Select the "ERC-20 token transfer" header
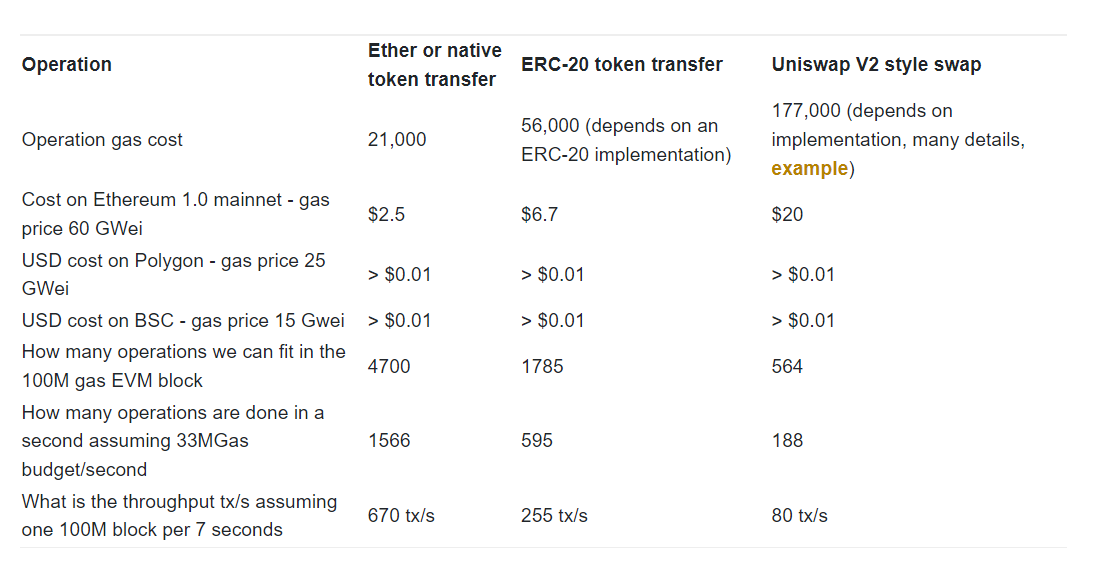This screenshot has width=1093, height=567. 622,64
